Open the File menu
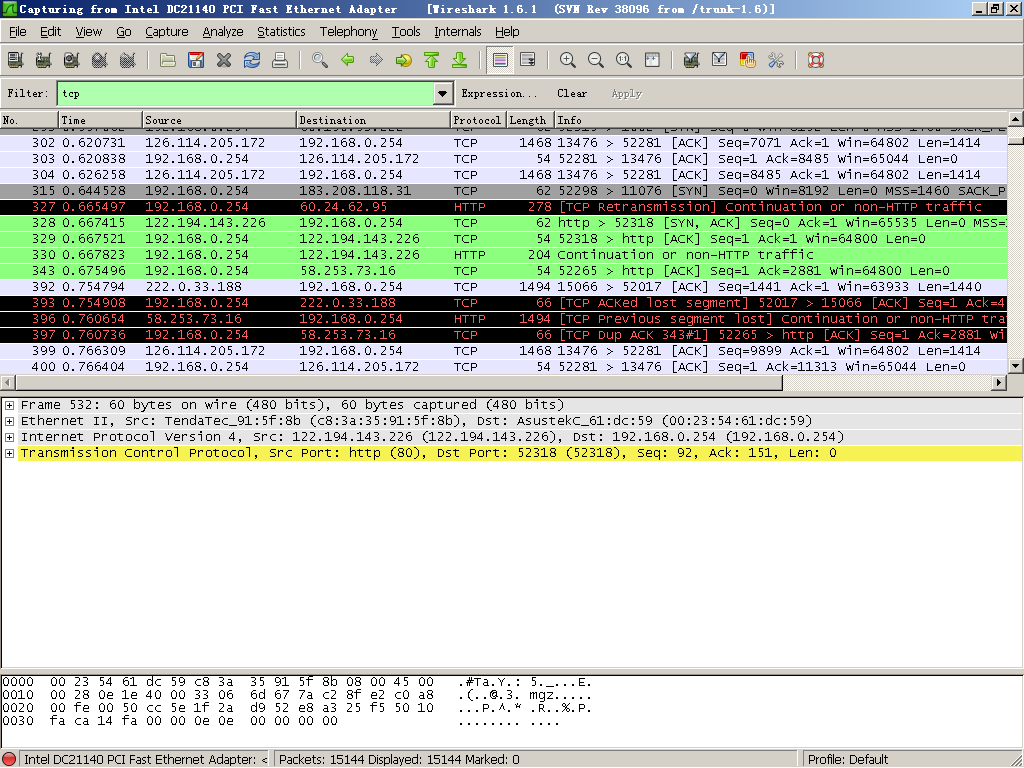 pos(18,31)
